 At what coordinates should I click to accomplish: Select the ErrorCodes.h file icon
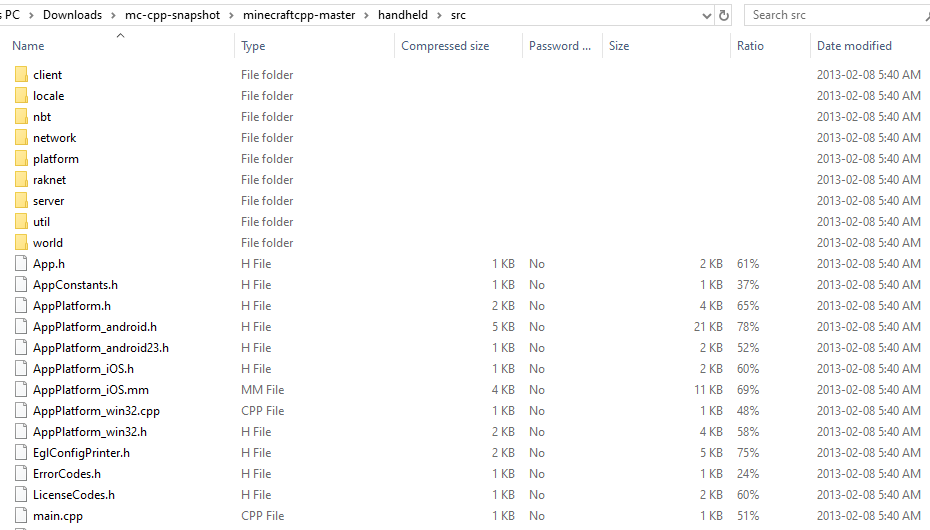[21, 473]
